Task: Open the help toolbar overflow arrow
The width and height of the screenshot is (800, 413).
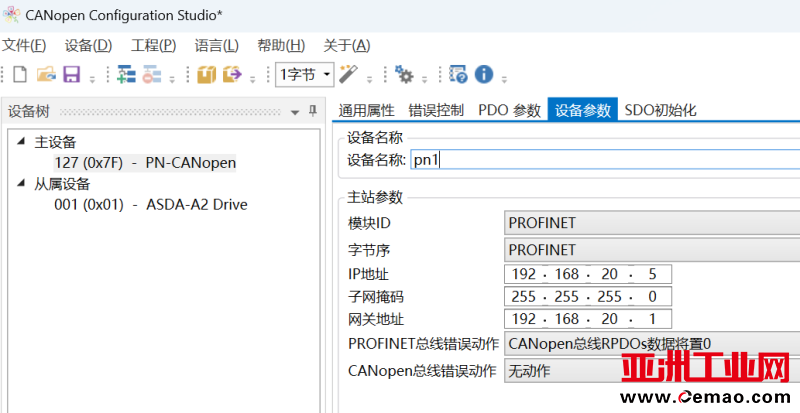Action: click(x=504, y=79)
